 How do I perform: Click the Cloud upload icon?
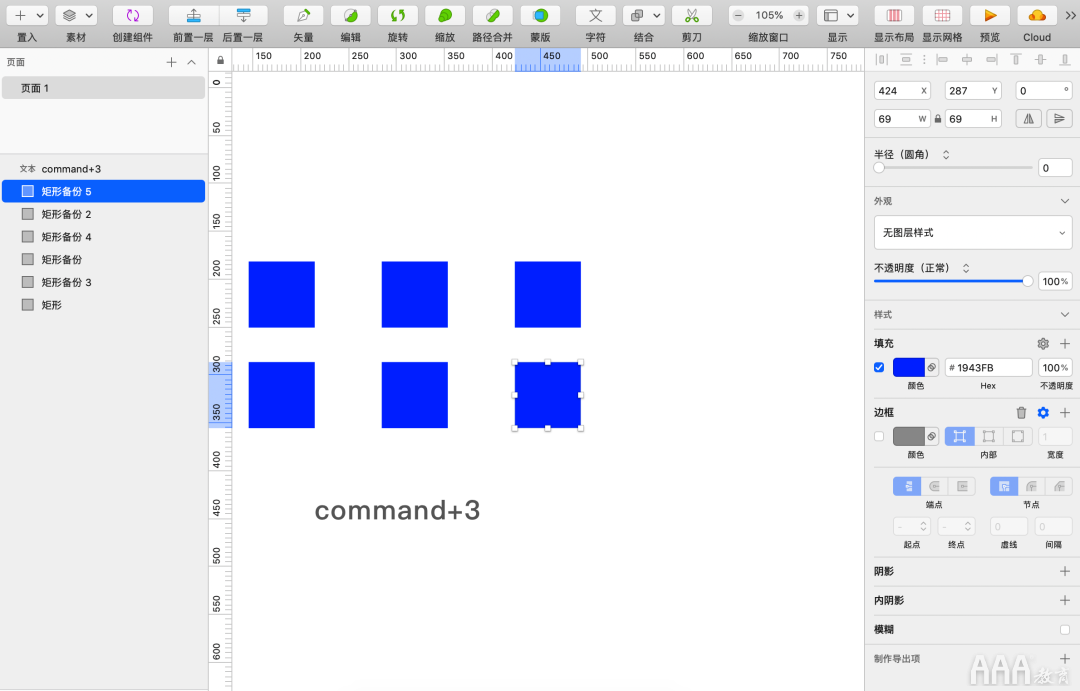[1037, 15]
